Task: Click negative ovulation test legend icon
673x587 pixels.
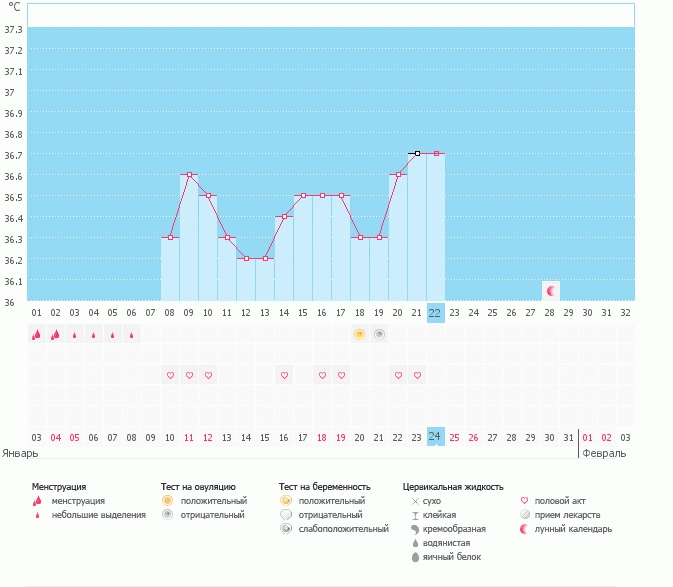Action: click(x=167, y=514)
